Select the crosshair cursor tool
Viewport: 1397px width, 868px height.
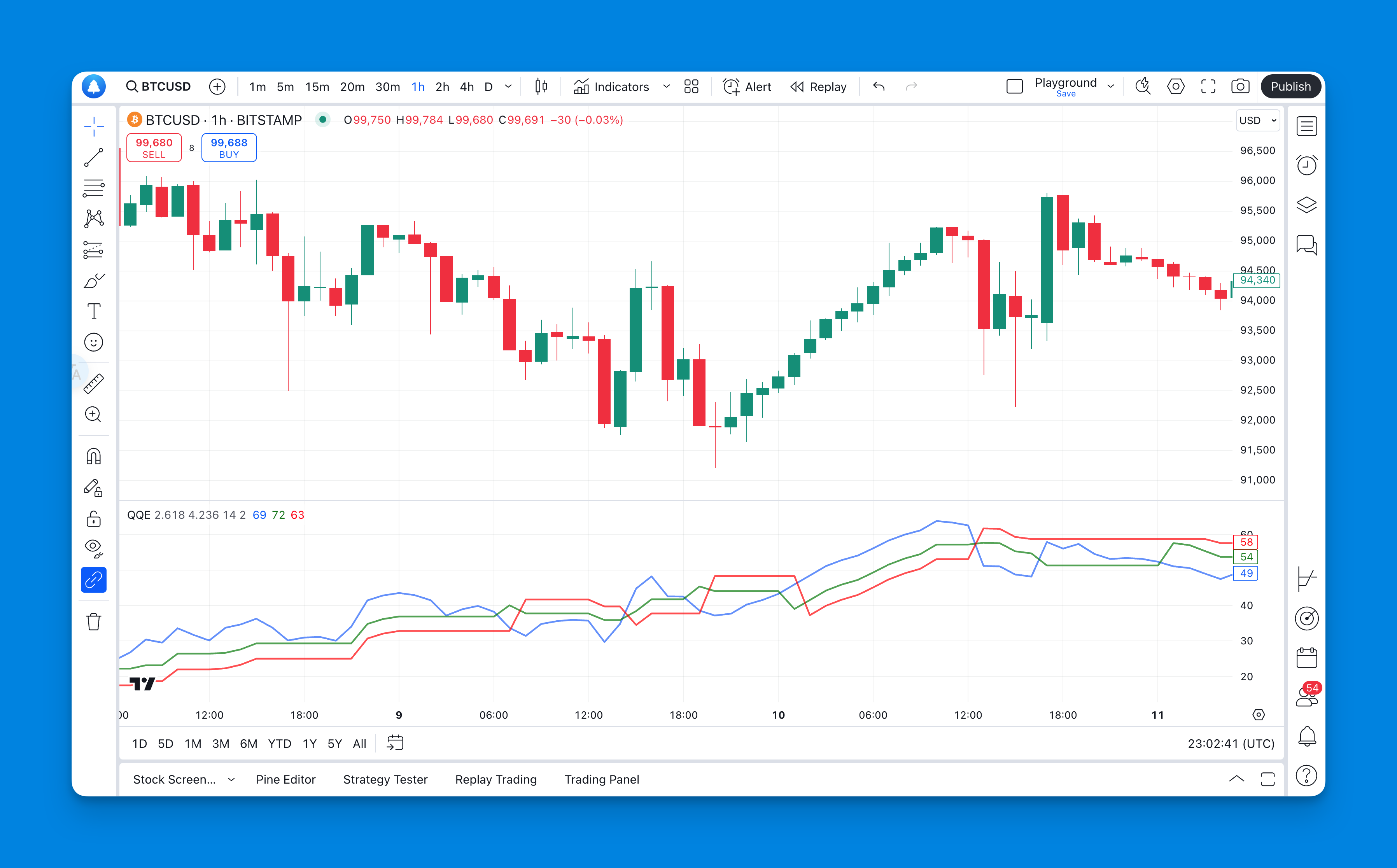(x=94, y=126)
